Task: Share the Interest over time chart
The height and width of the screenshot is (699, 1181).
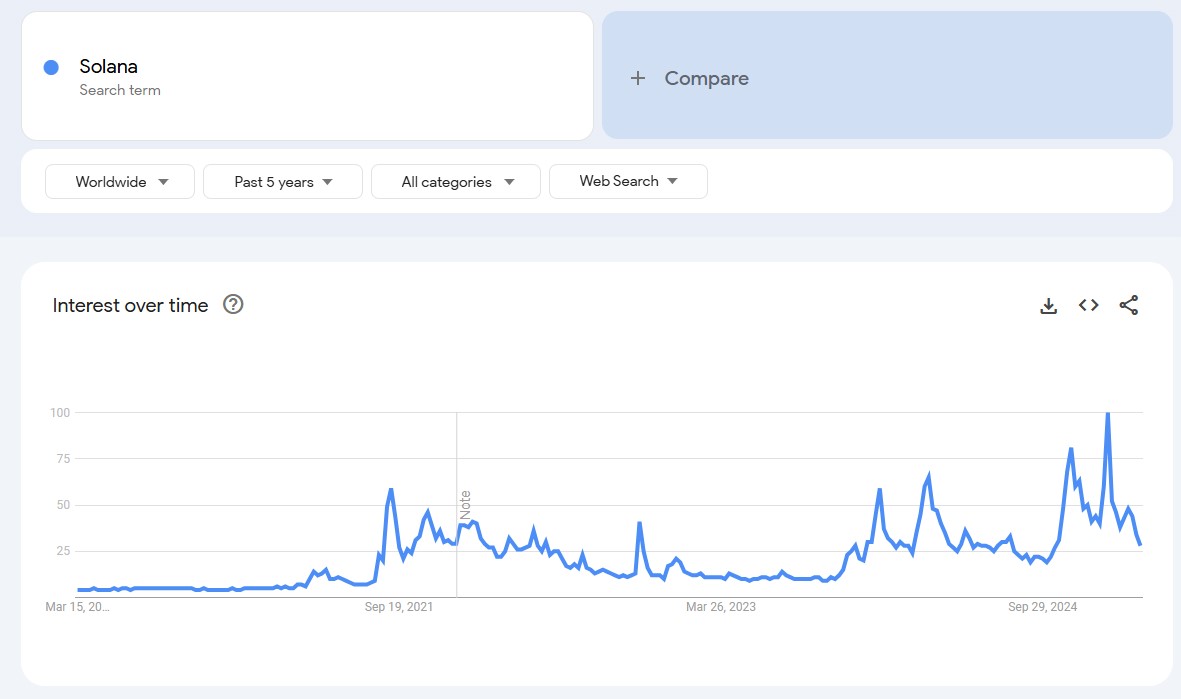Action: (x=1129, y=306)
